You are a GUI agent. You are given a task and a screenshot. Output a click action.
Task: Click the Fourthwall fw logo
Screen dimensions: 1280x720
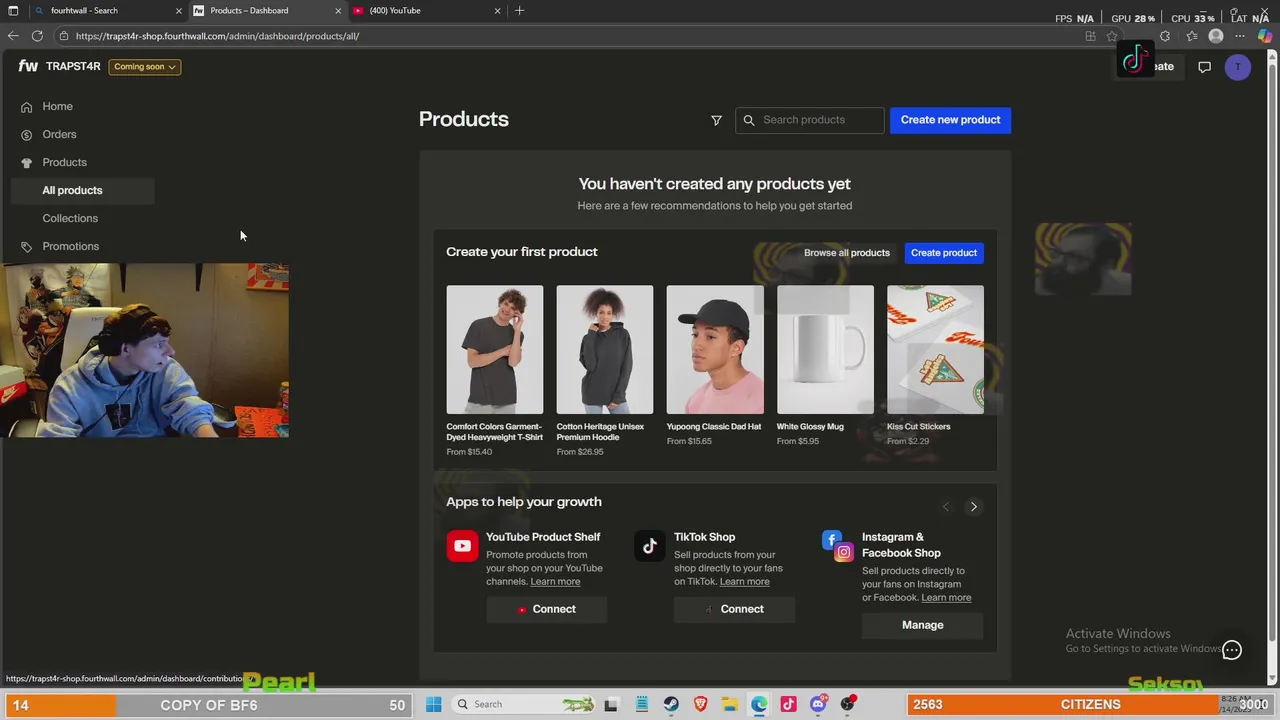tap(28, 66)
